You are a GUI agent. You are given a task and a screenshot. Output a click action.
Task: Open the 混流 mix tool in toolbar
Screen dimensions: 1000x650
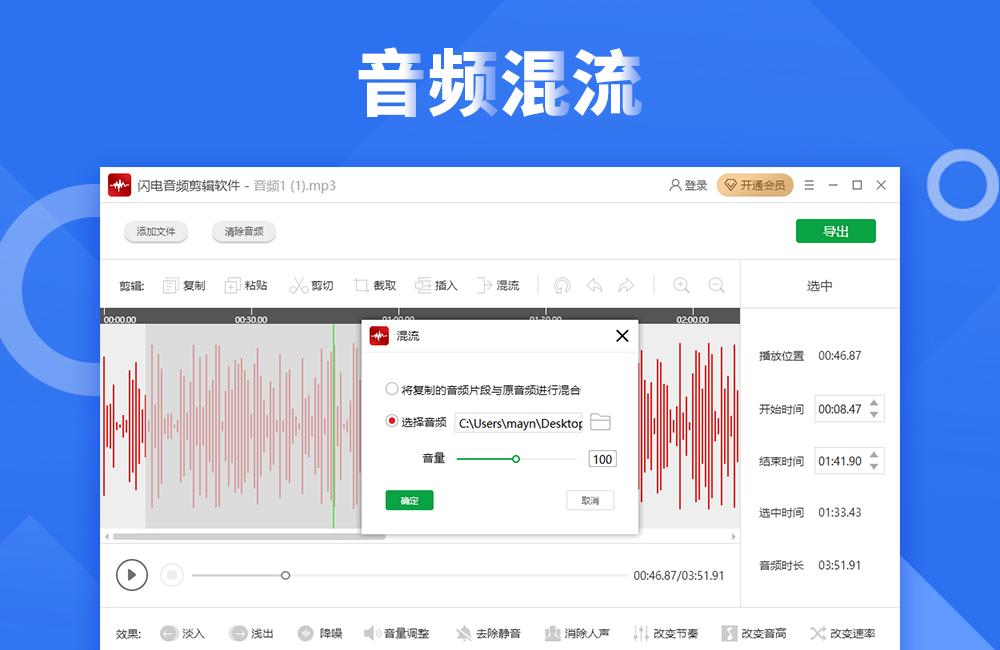pyautogui.click(x=498, y=285)
